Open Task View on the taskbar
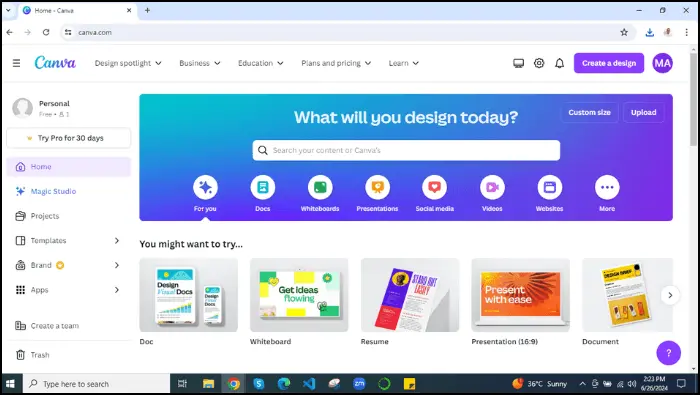The height and width of the screenshot is (395, 700). 182,384
